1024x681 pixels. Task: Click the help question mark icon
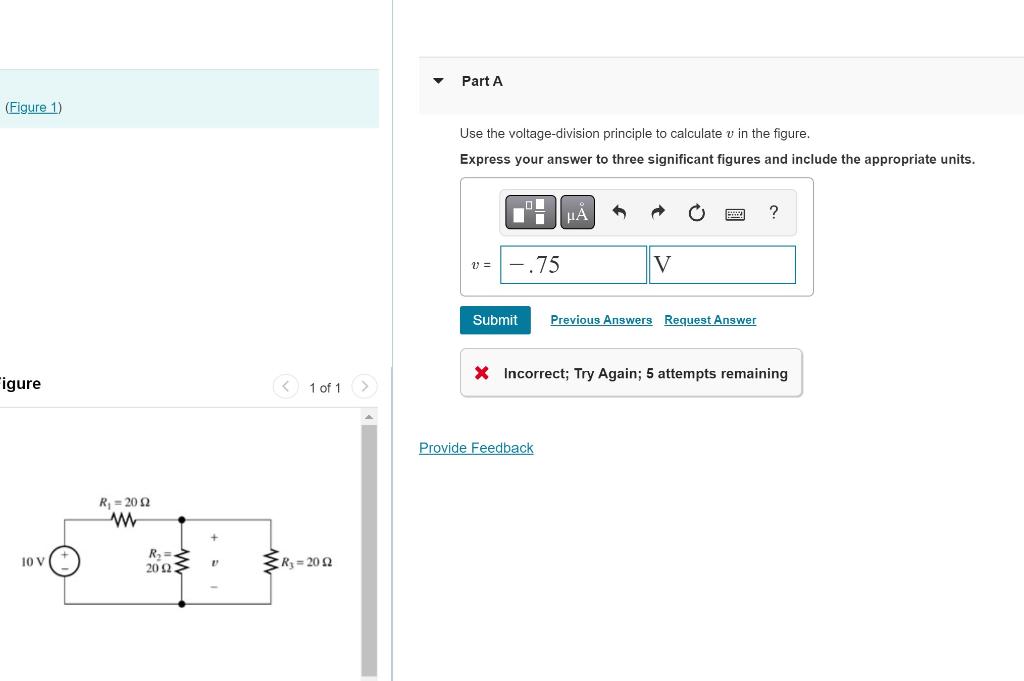pos(773,212)
